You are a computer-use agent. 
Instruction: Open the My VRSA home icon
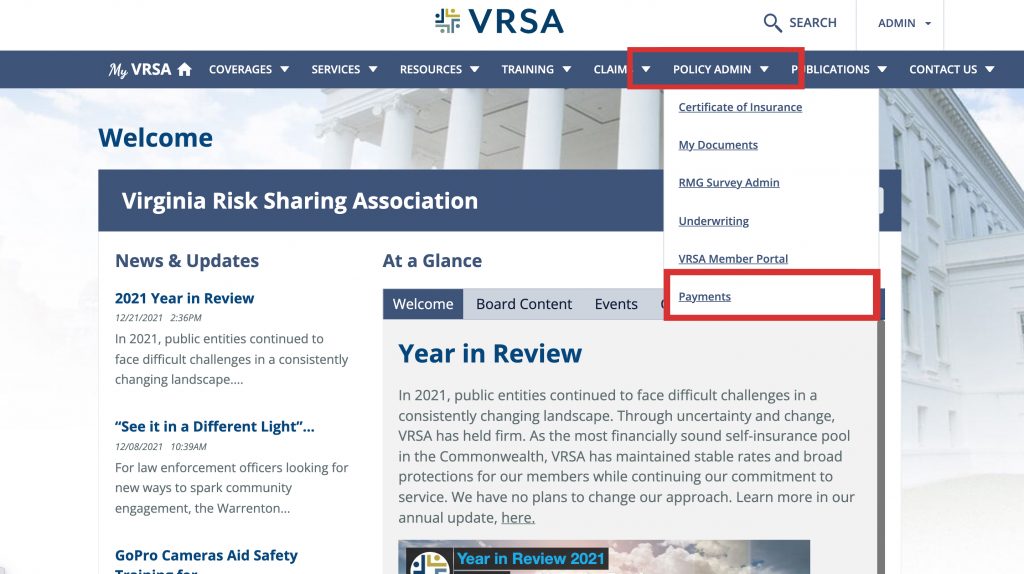coord(185,69)
